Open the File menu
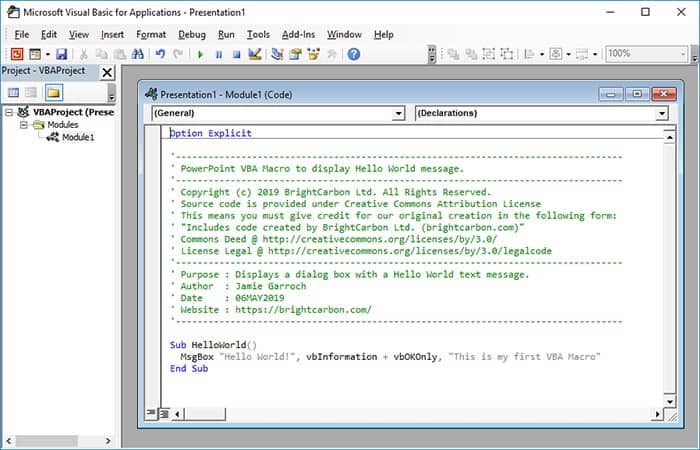Image resolution: width=700 pixels, height=450 pixels. coord(21,34)
